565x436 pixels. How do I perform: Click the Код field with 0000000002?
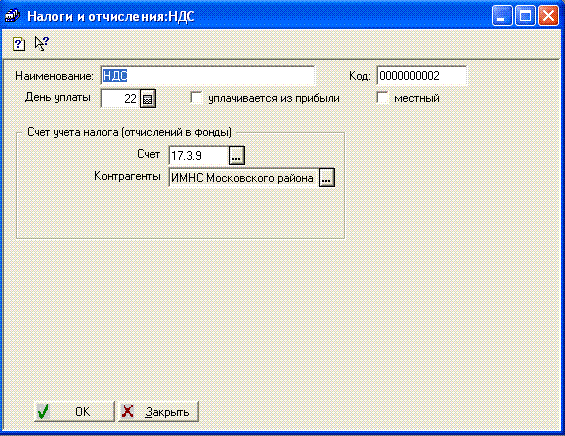422,76
